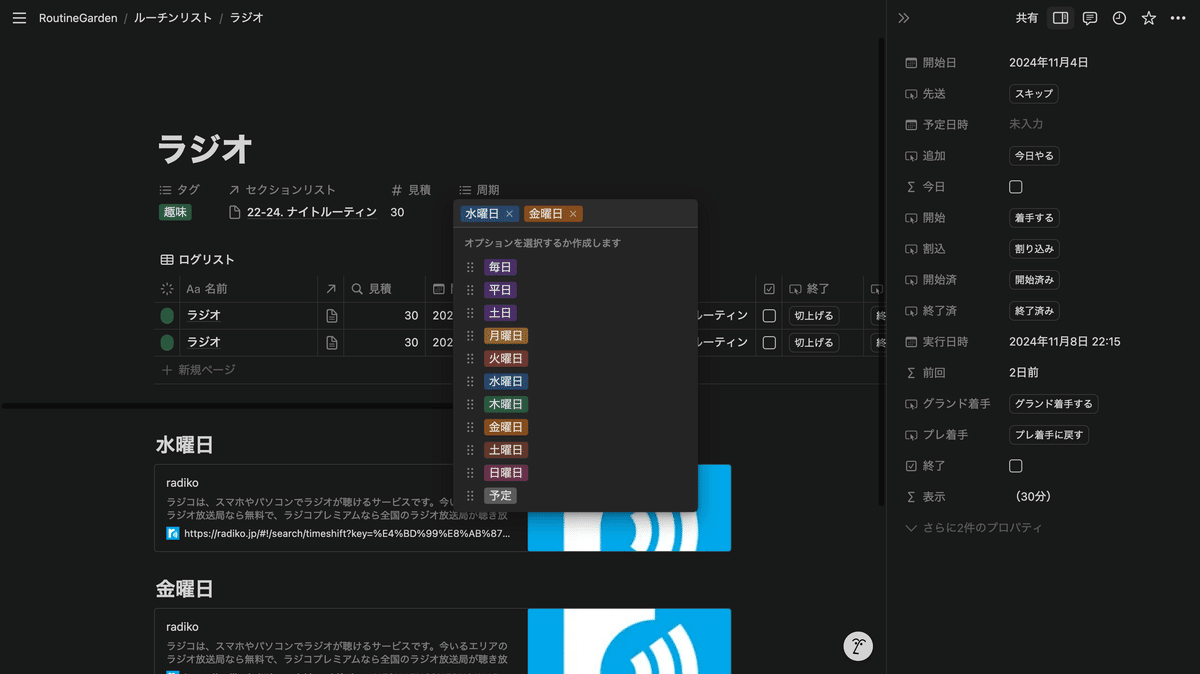Click drag handle beside 木曜日 option
1200x674 pixels.
[470, 404]
